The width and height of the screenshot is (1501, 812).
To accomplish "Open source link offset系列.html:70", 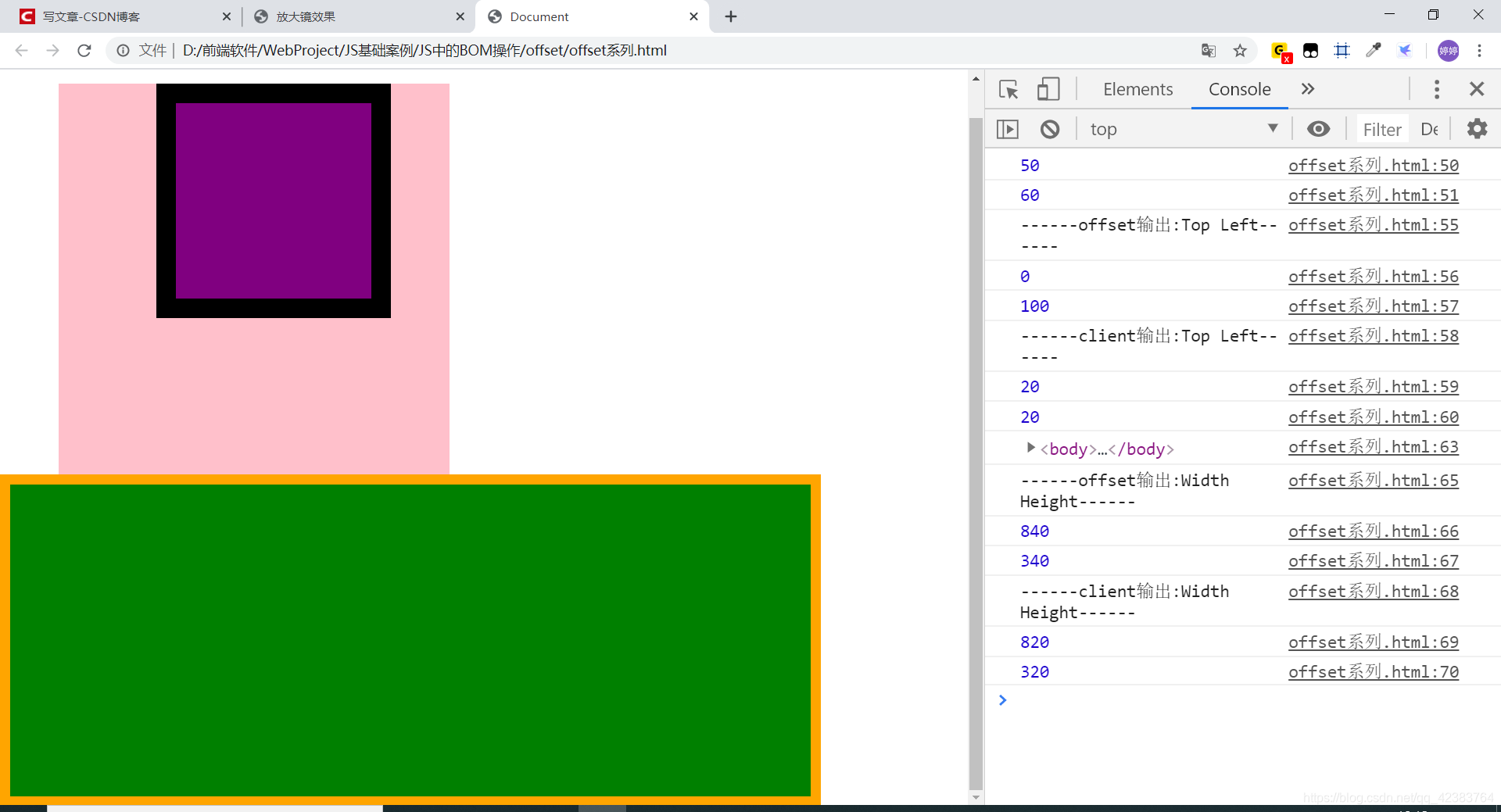I will coord(1374,671).
